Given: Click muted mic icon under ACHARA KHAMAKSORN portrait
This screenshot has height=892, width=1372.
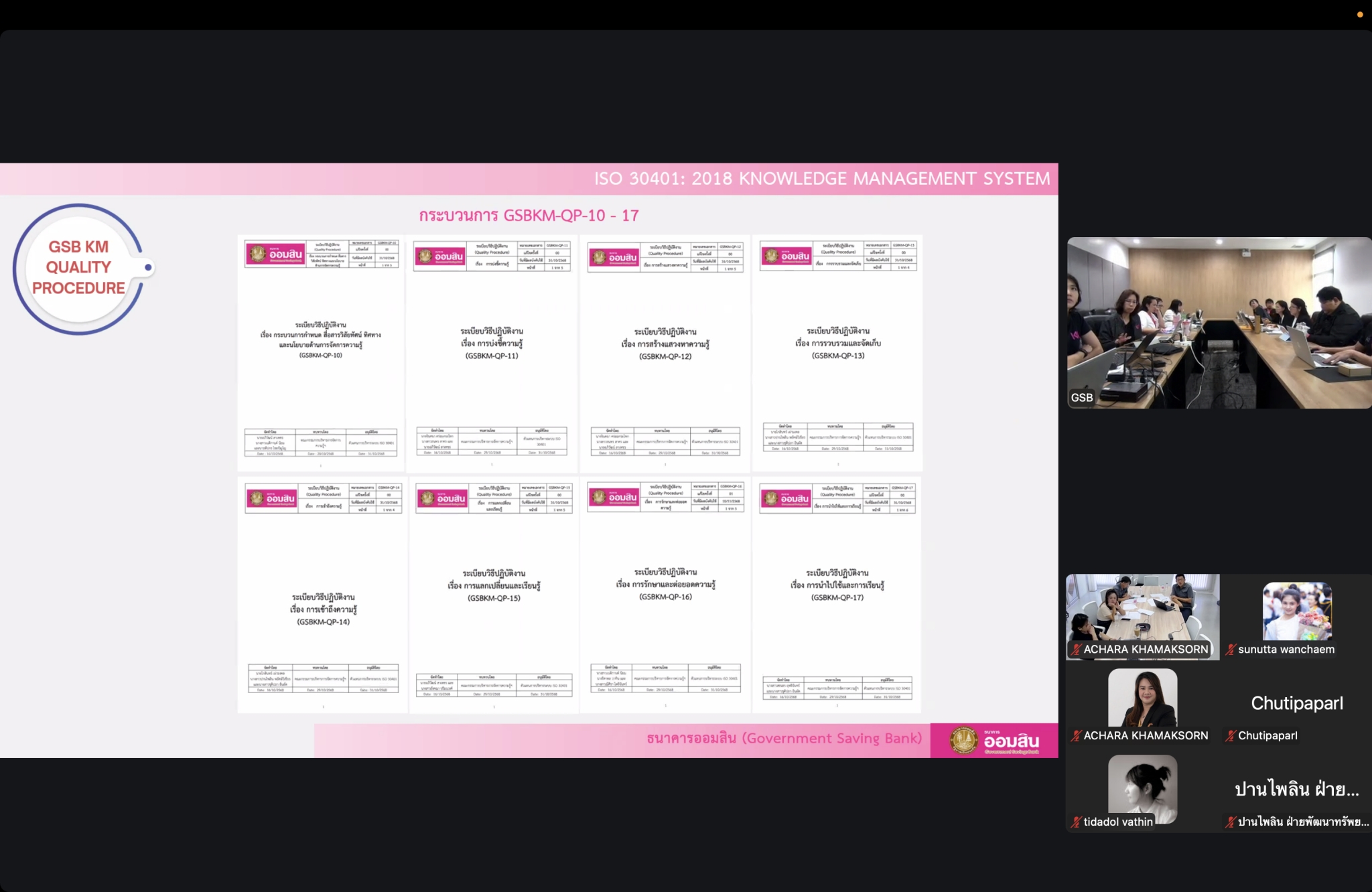Looking at the screenshot, I should click(x=1076, y=736).
